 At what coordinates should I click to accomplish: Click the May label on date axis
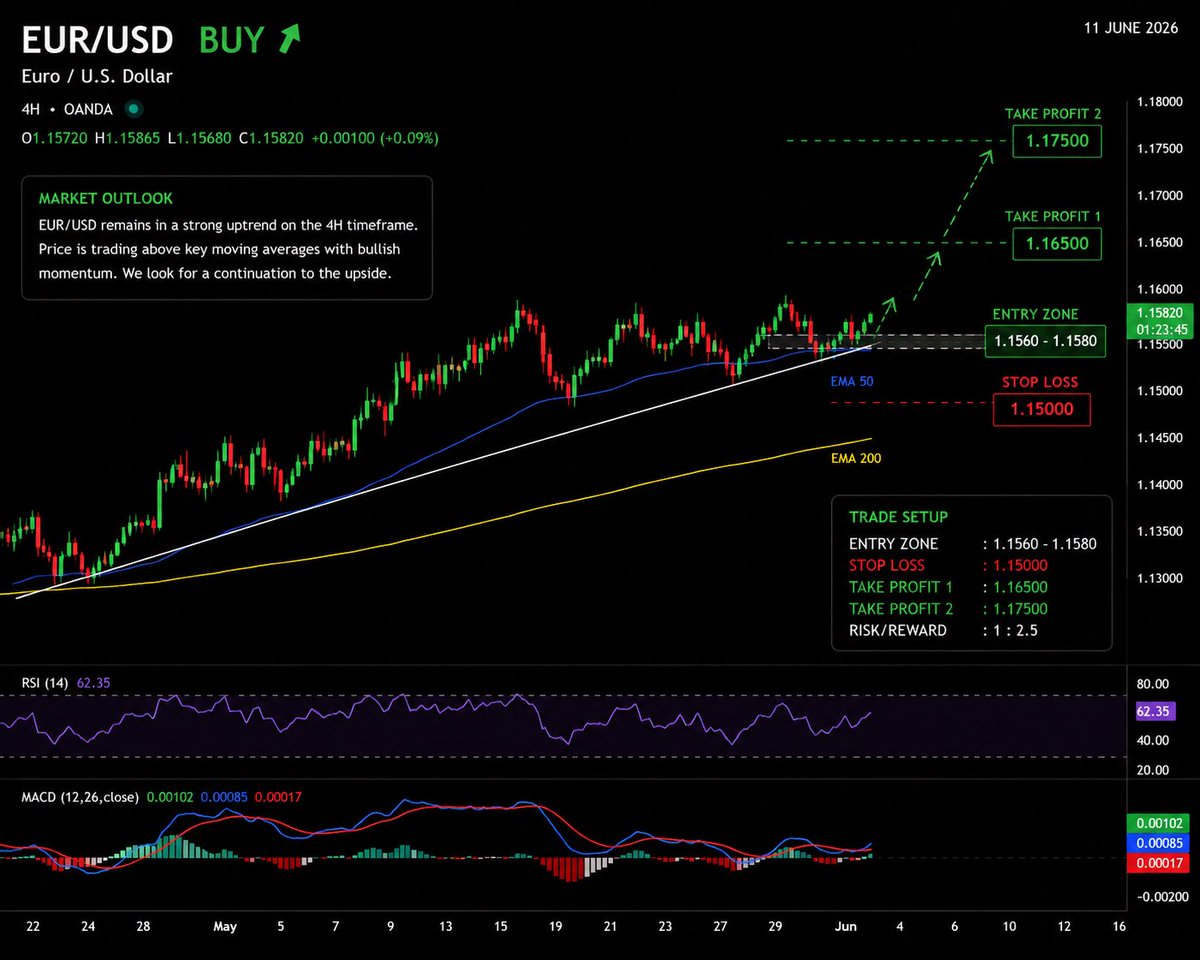coord(224,927)
